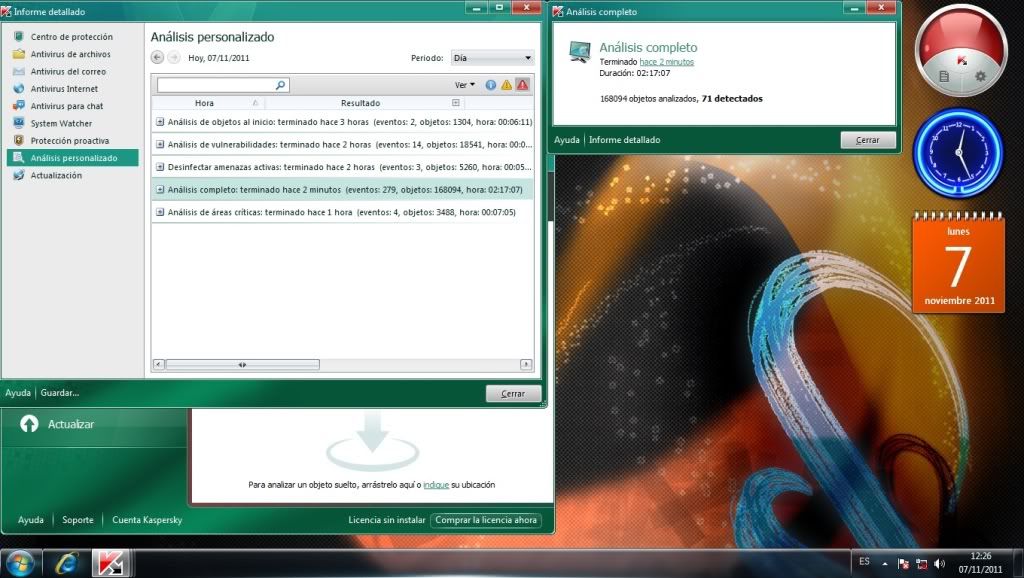Screen dimensions: 1024x578
Task: Expand Análisis de áreas críticas row
Action: (160, 212)
